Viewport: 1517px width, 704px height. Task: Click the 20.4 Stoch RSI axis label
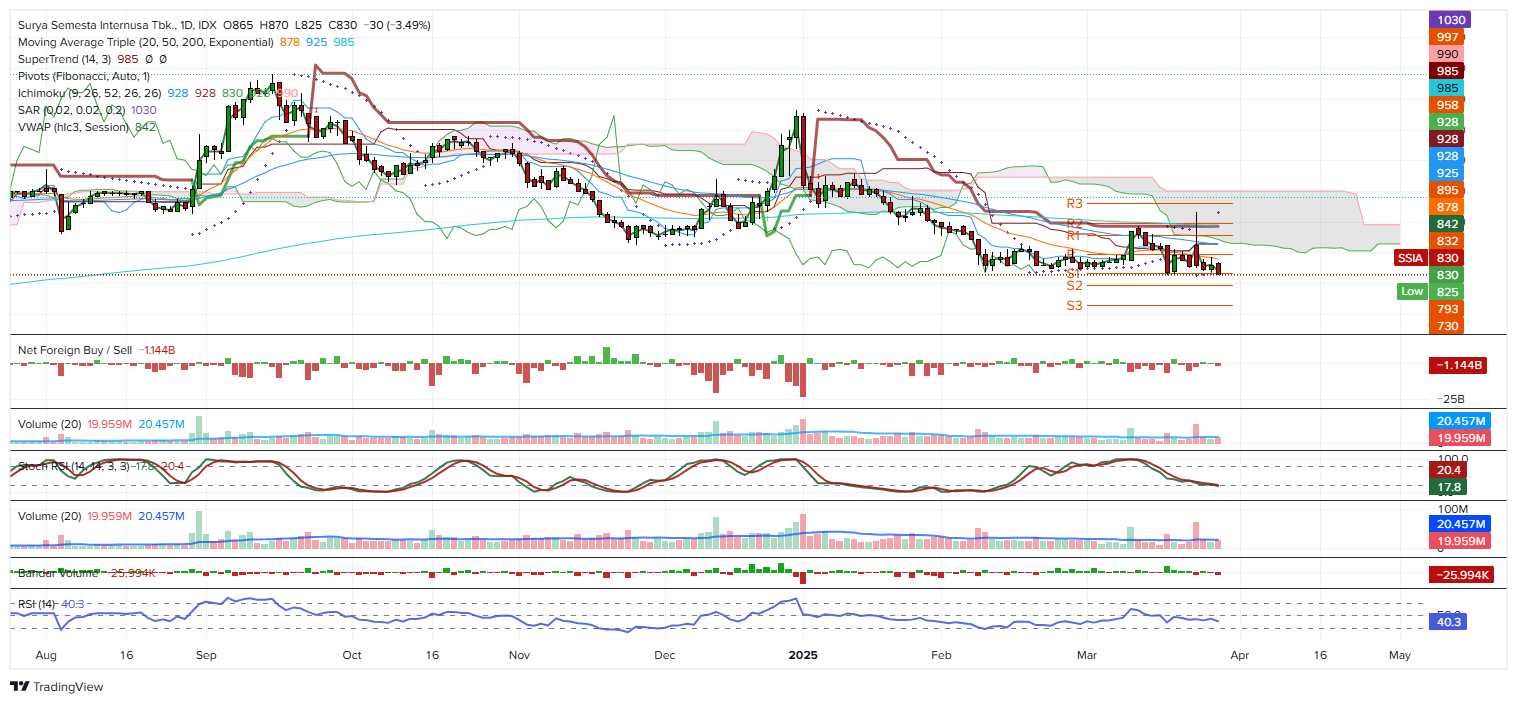[x=1449, y=470]
